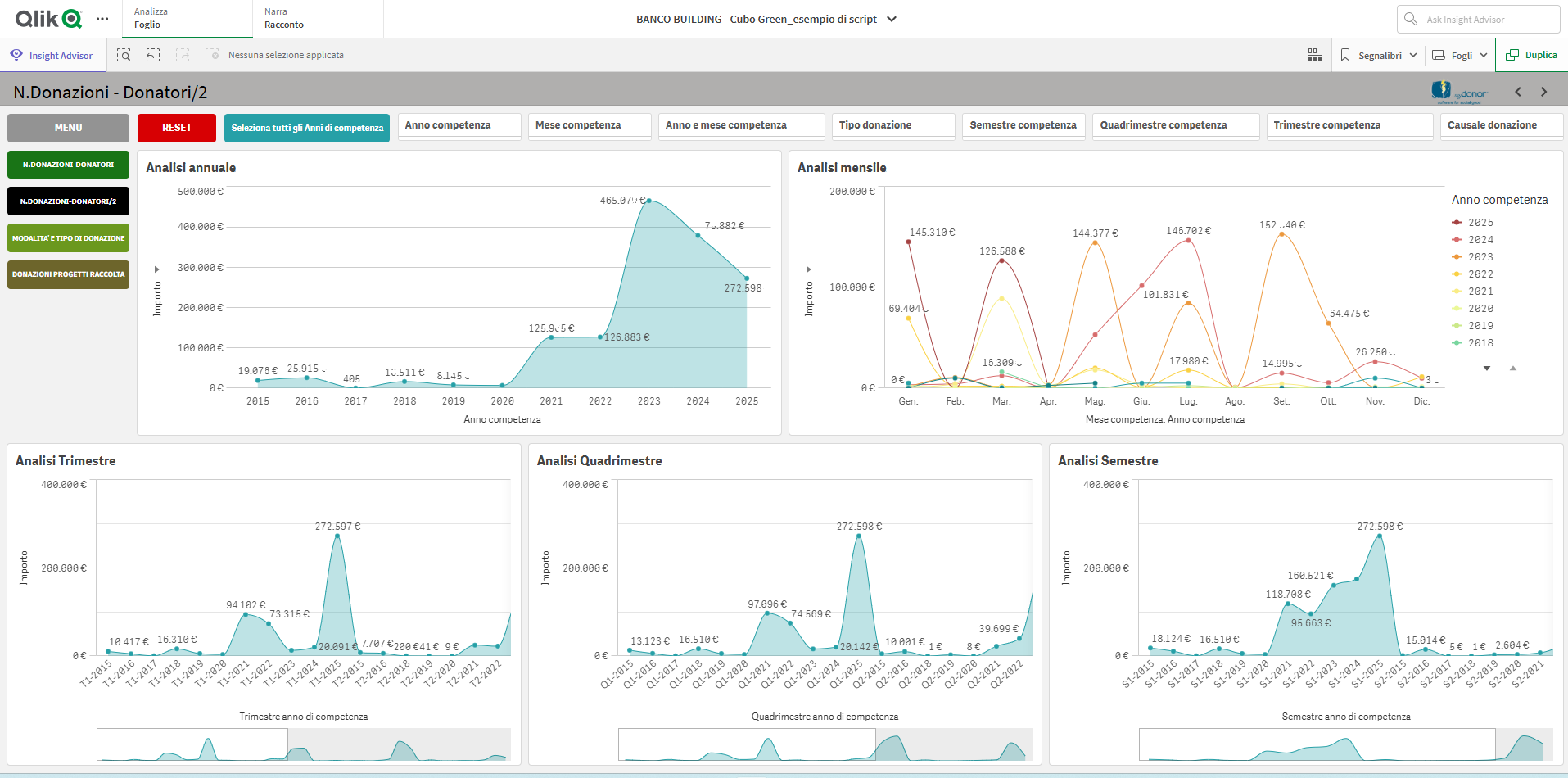1568x778 pixels.
Task: Expand the Fogli sheets dropdown
Action: click(x=1460, y=55)
